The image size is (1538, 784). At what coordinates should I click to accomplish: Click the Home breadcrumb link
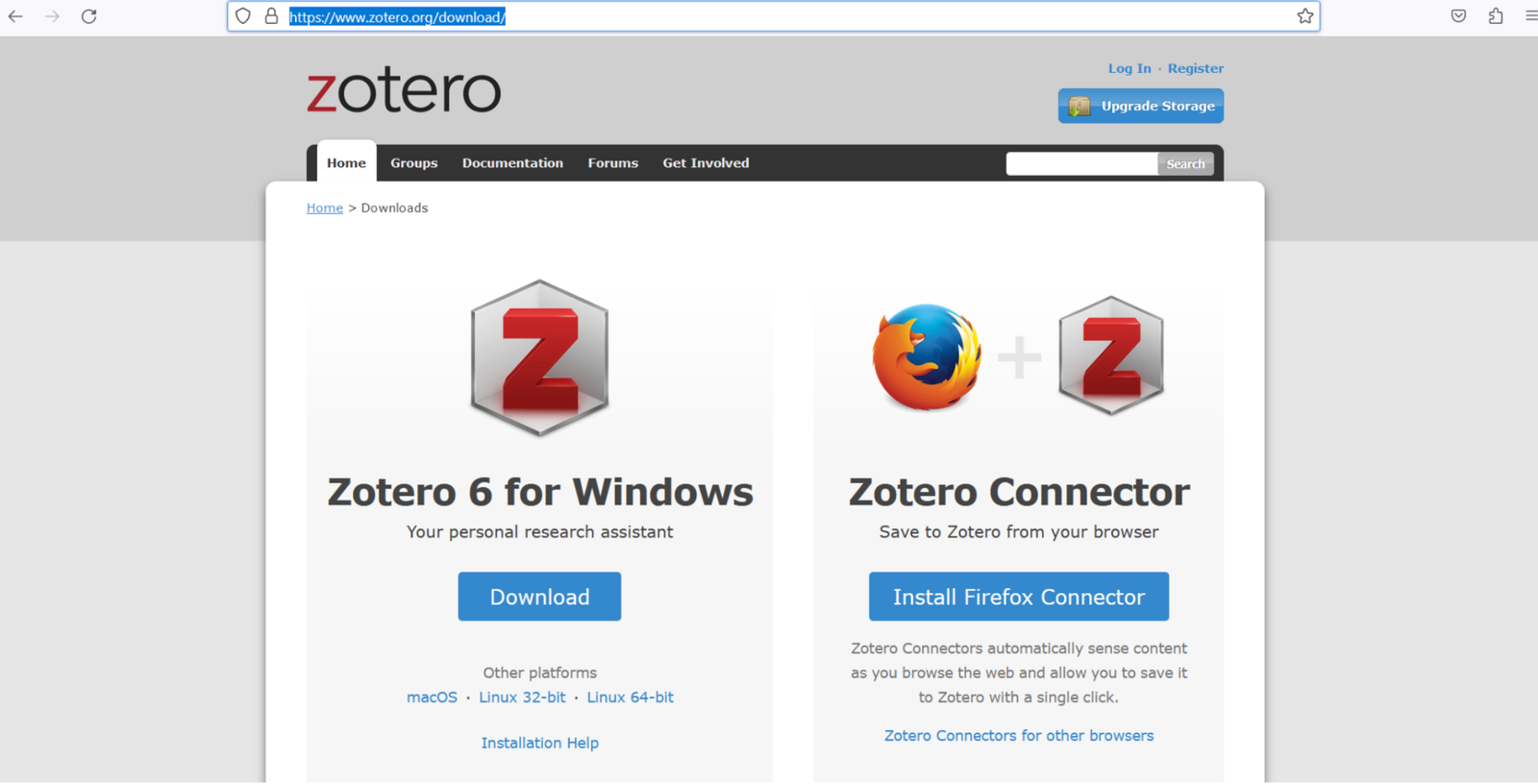[325, 208]
